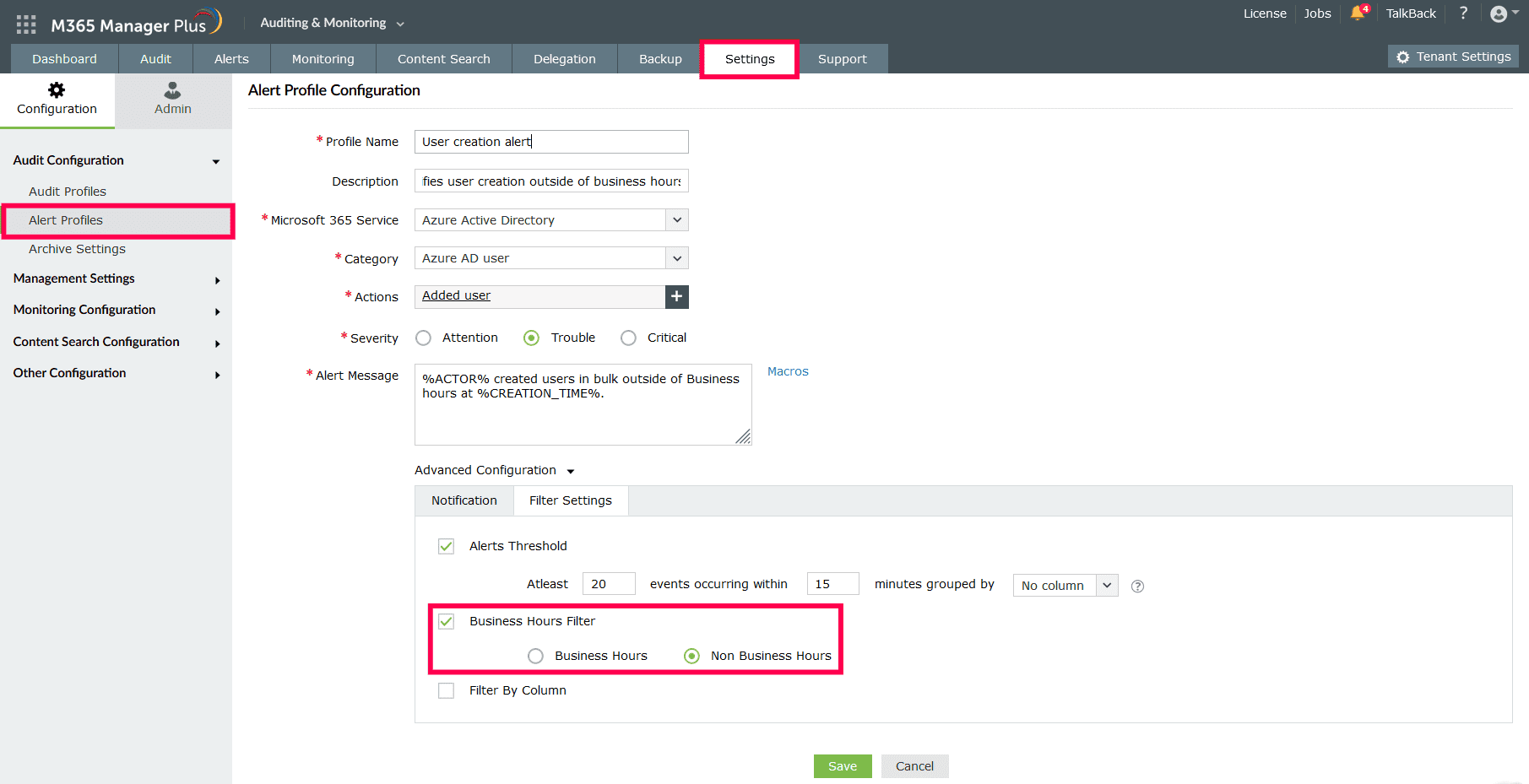Open the Microsoft 365 Service dropdown

[551, 220]
